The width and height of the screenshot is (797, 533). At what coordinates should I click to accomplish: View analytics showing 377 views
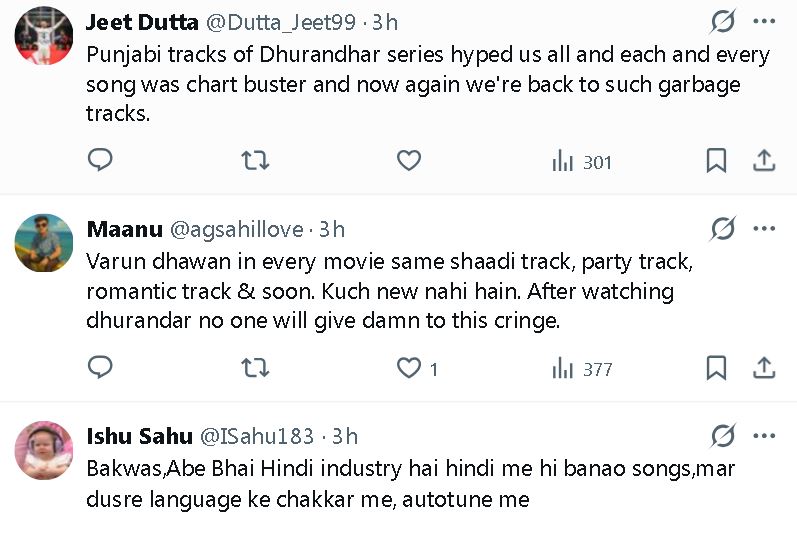pyautogui.click(x=582, y=369)
